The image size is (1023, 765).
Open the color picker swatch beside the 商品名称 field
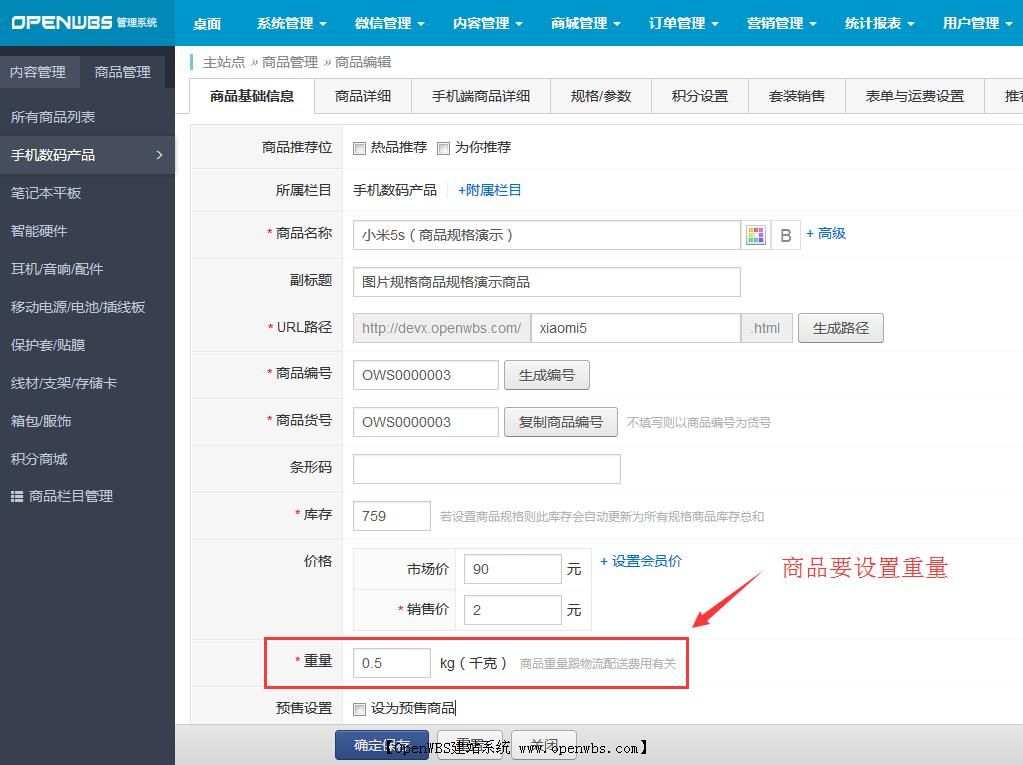[756, 234]
